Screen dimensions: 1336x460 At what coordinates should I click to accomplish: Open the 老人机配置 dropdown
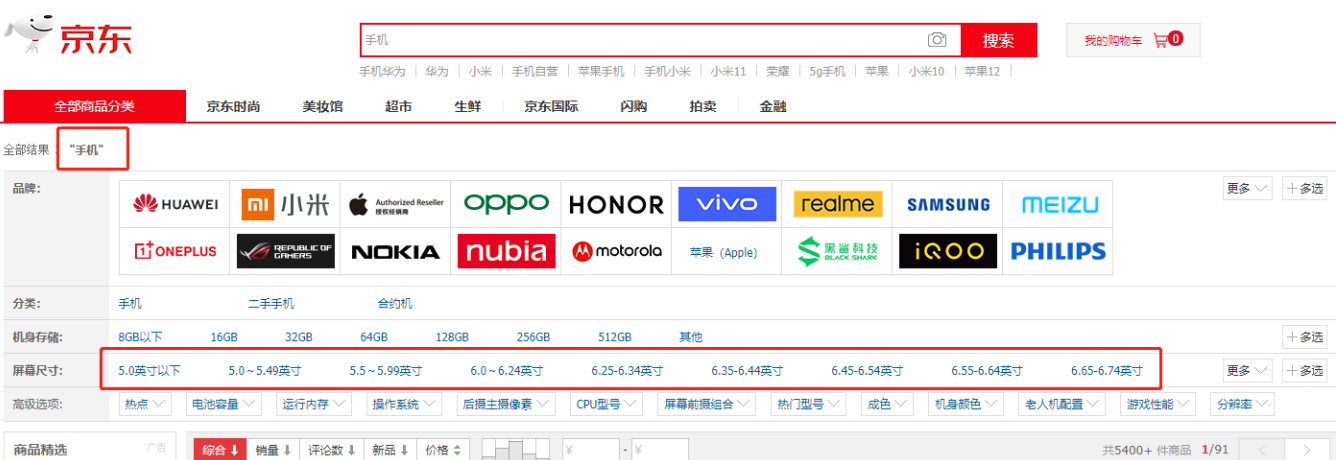1062,404
